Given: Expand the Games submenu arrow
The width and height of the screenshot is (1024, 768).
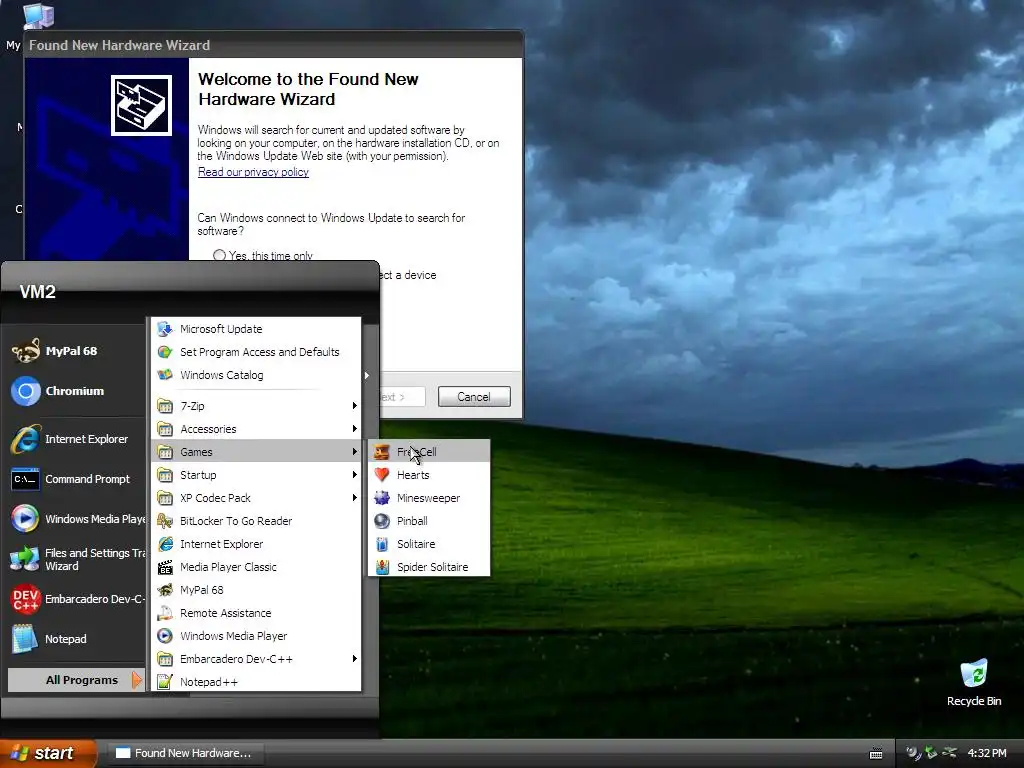Looking at the screenshot, I should [x=355, y=451].
